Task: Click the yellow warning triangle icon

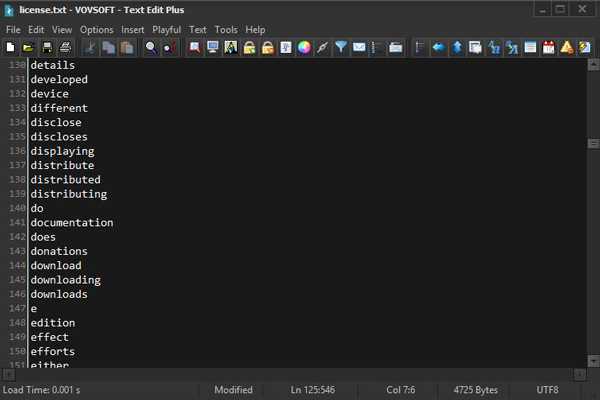Action: [x=567, y=47]
